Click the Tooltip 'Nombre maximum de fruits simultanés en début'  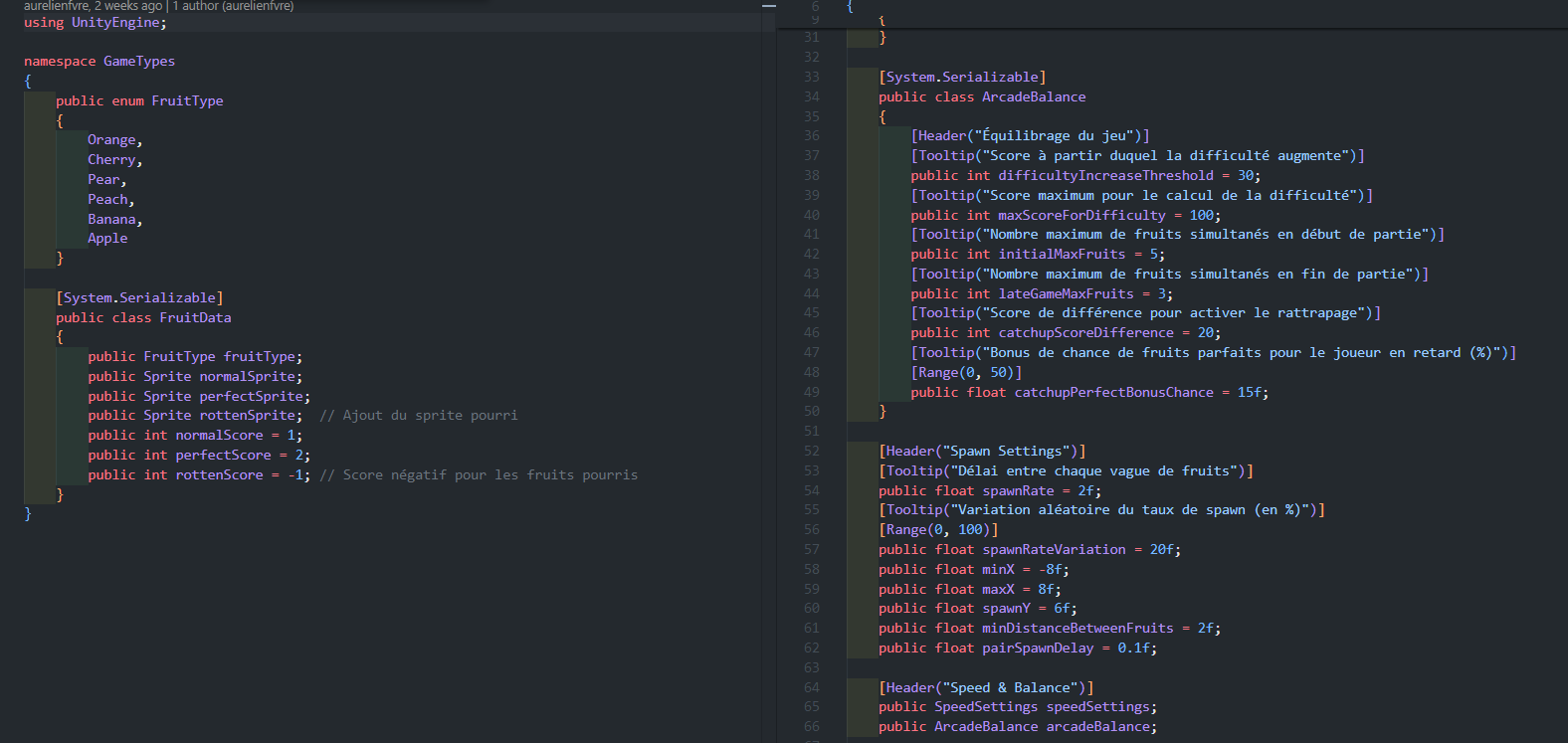pyautogui.click(x=1177, y=235)
